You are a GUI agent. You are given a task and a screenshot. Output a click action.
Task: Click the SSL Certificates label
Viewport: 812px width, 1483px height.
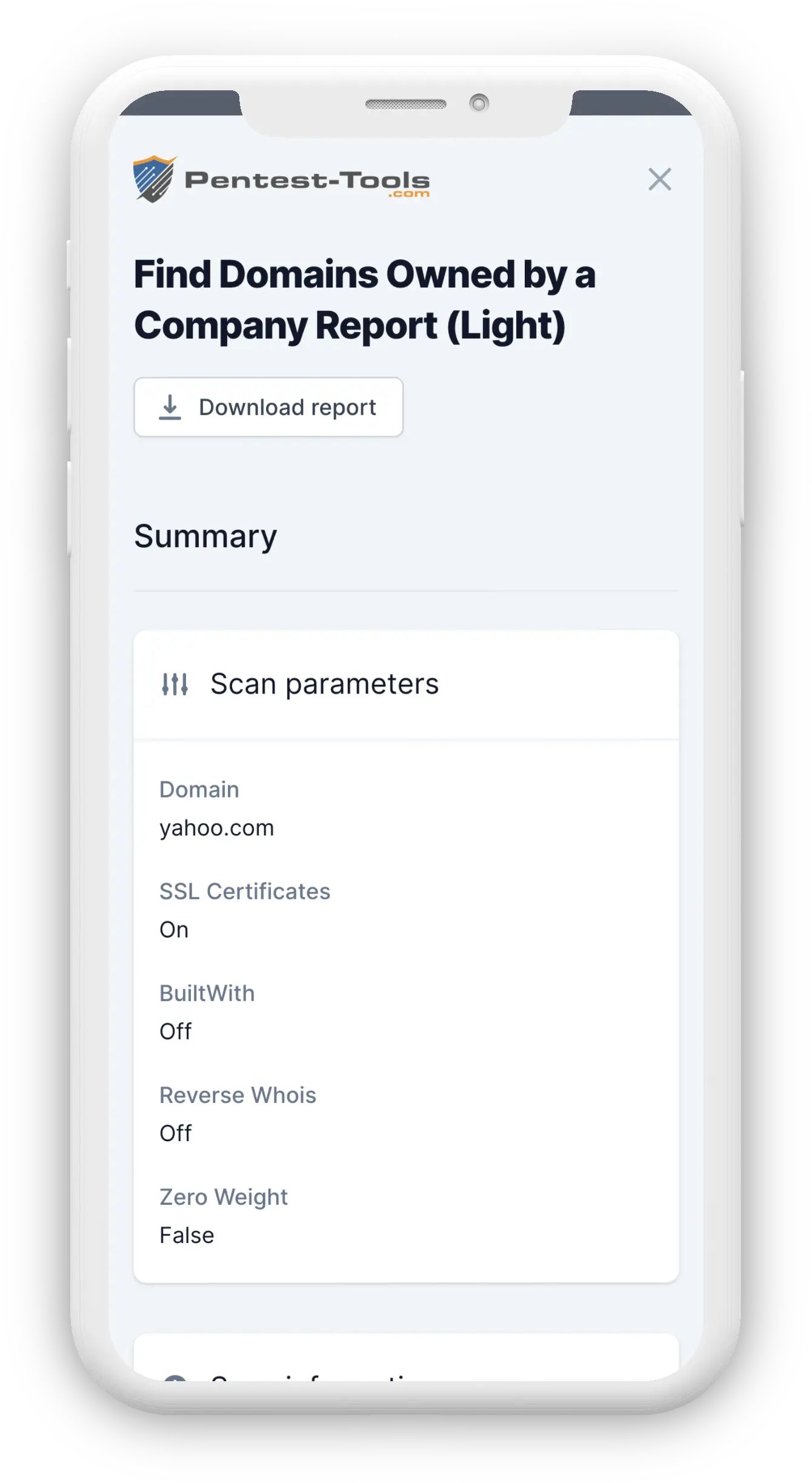tap(245, 891)
